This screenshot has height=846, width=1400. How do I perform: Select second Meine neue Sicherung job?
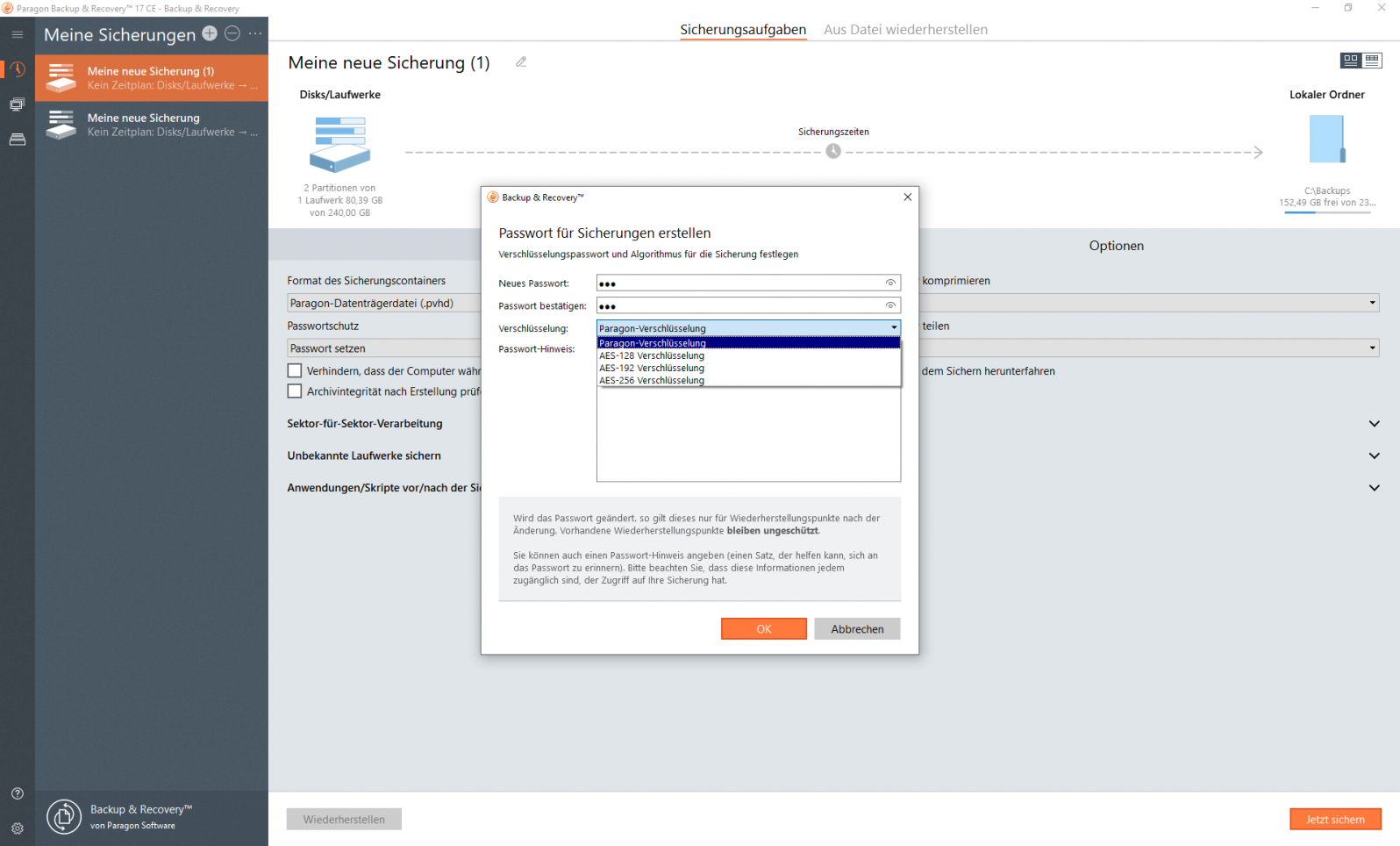(x=152, y=125)
